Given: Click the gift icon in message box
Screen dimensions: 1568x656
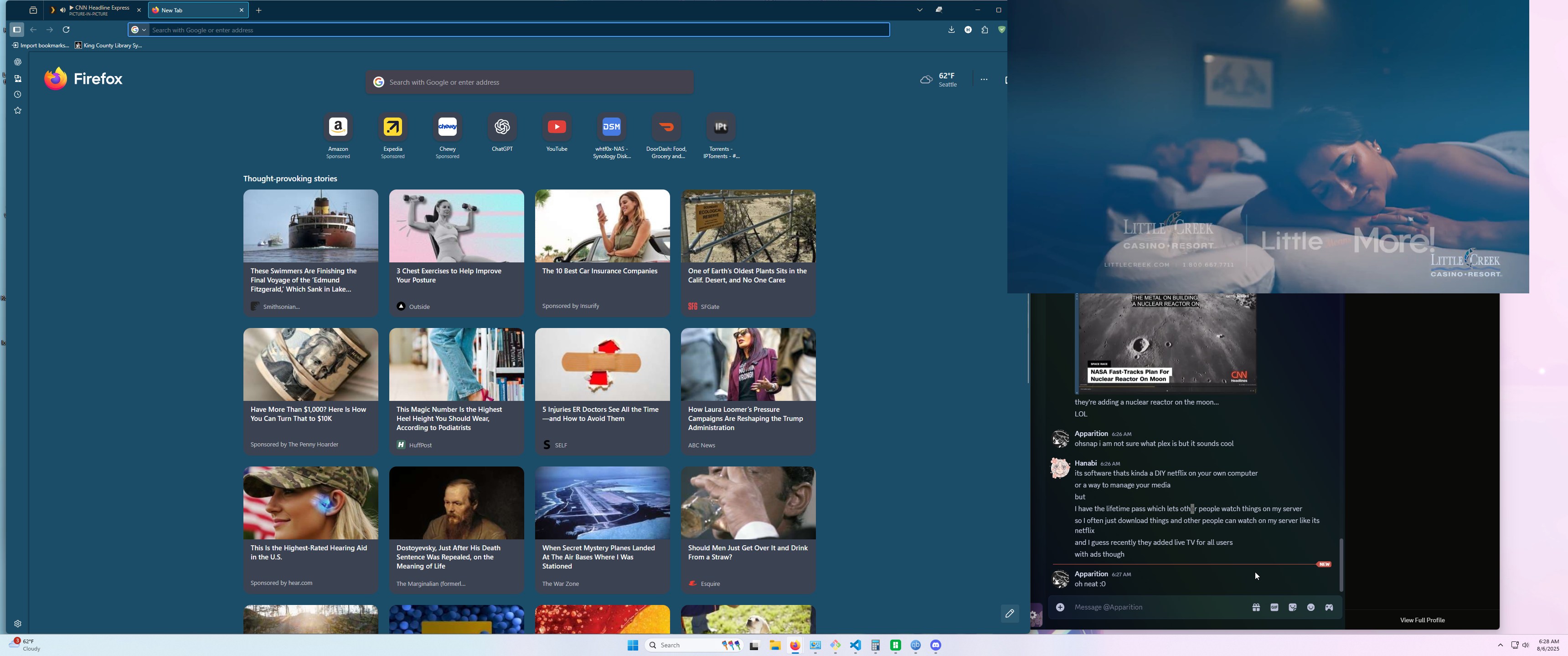Looking at the screenshot, I should tap(1256, 607).
